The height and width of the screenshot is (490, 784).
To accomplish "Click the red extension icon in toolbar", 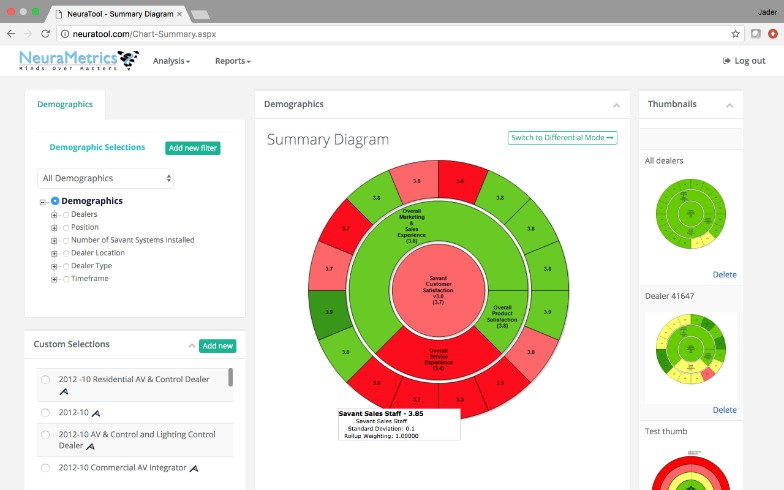I will click(773, 34).
